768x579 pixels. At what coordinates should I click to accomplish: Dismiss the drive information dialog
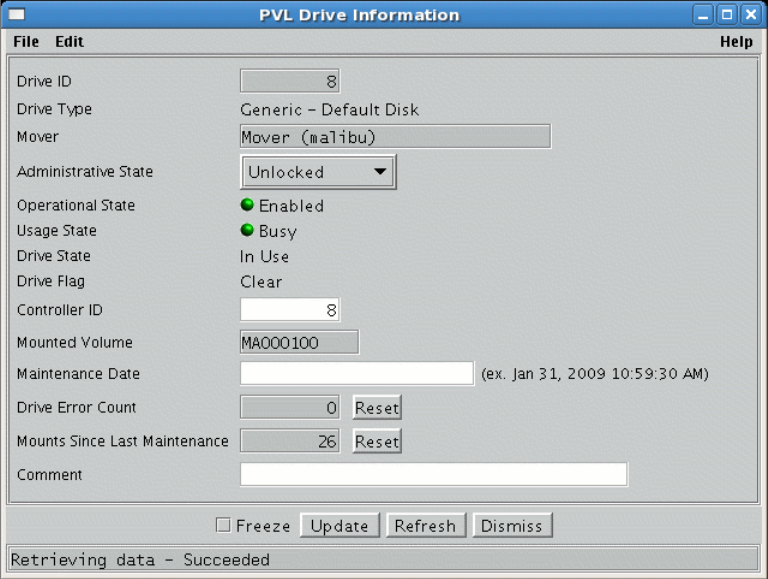(x=512, y=526)
